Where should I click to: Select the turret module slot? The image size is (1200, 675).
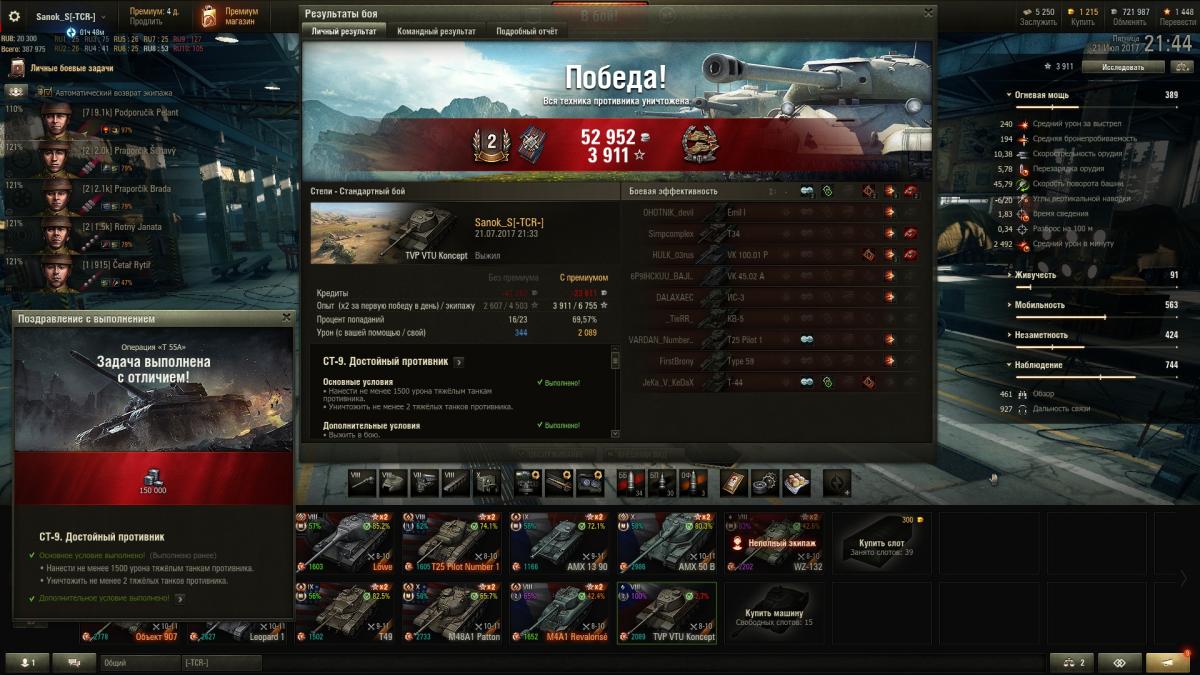(393, 483)
